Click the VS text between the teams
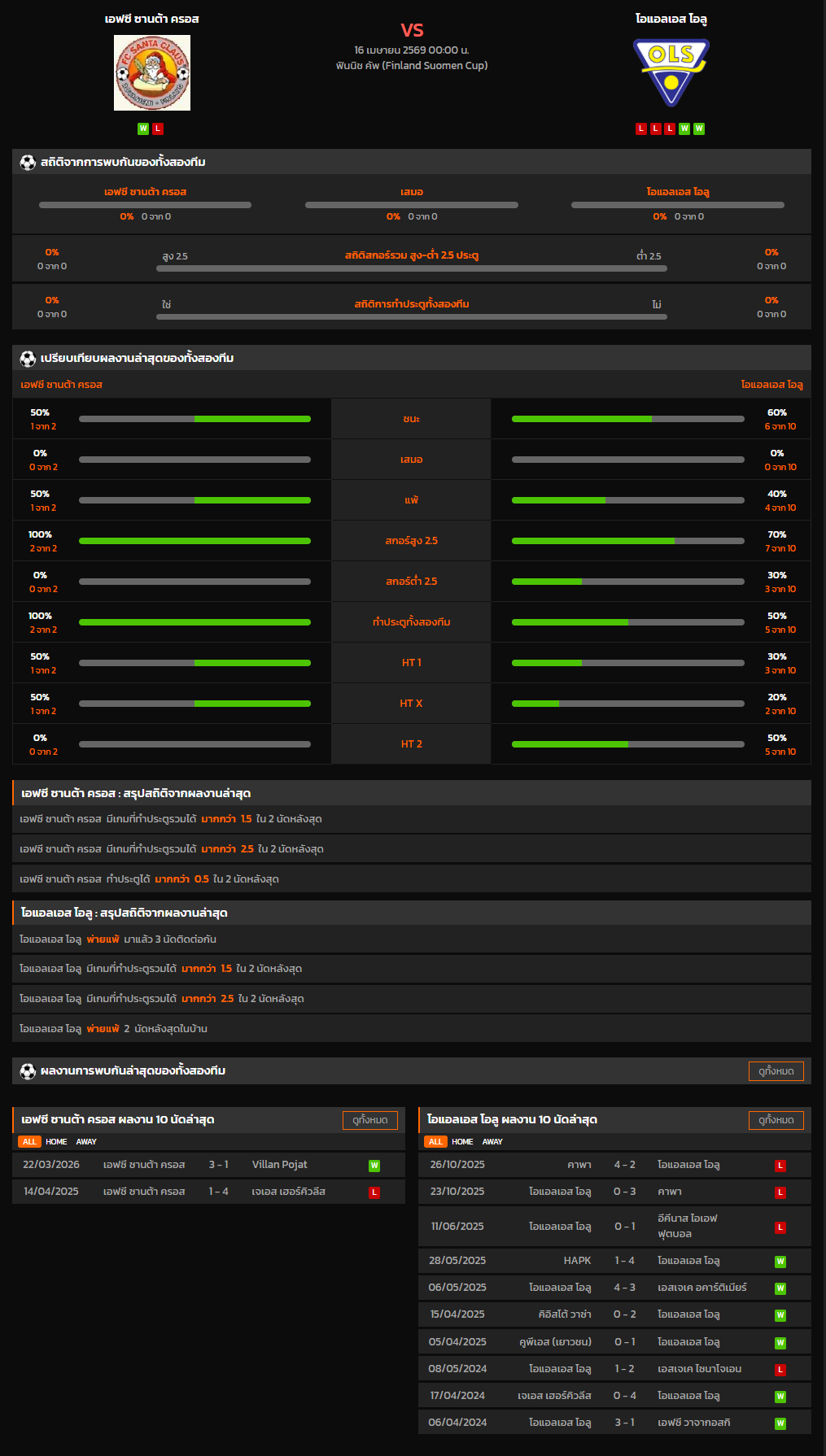This screenshot has width=826, height=1456. pyautogui.click(x=412, y=30)
